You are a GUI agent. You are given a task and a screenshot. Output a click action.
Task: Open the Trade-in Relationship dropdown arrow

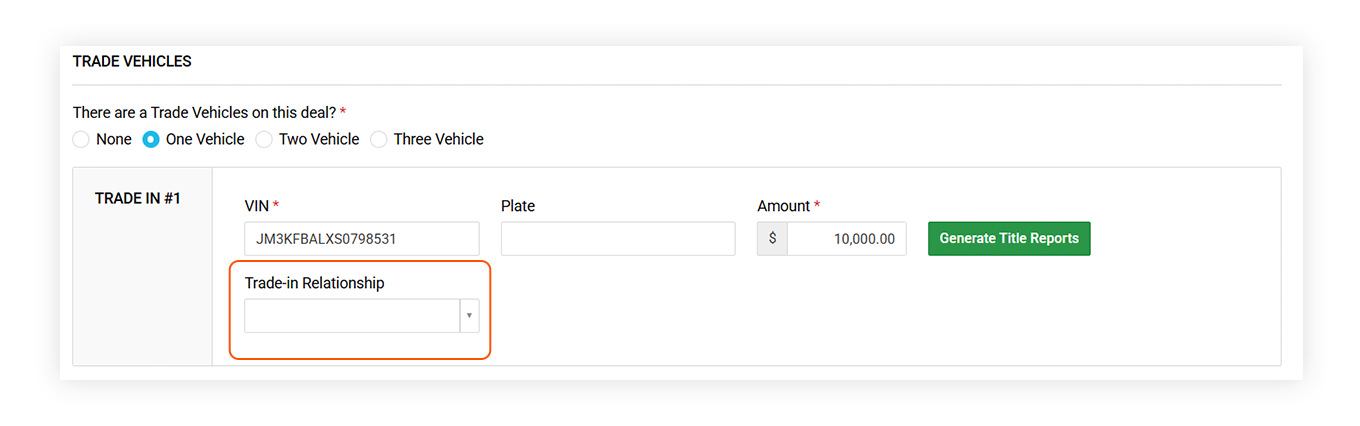point(469,316)
